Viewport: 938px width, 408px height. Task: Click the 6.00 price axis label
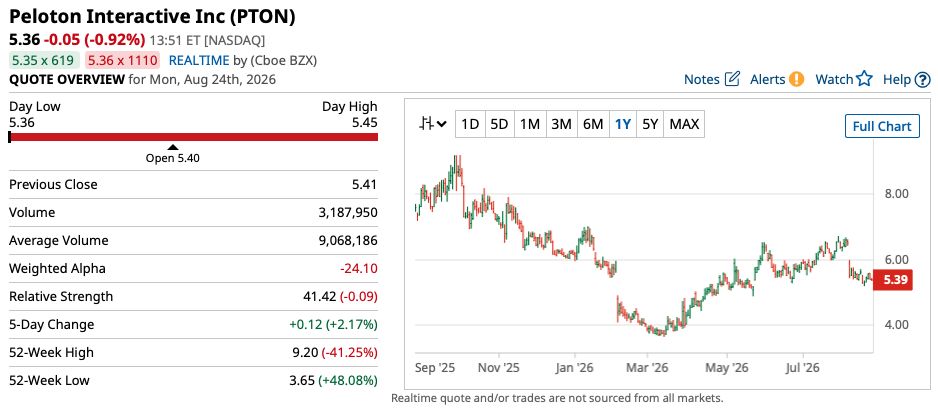pos(896,260)
